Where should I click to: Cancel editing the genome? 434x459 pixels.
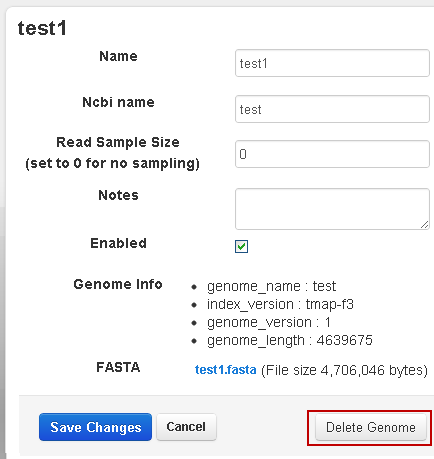click(x=186, y=427)
